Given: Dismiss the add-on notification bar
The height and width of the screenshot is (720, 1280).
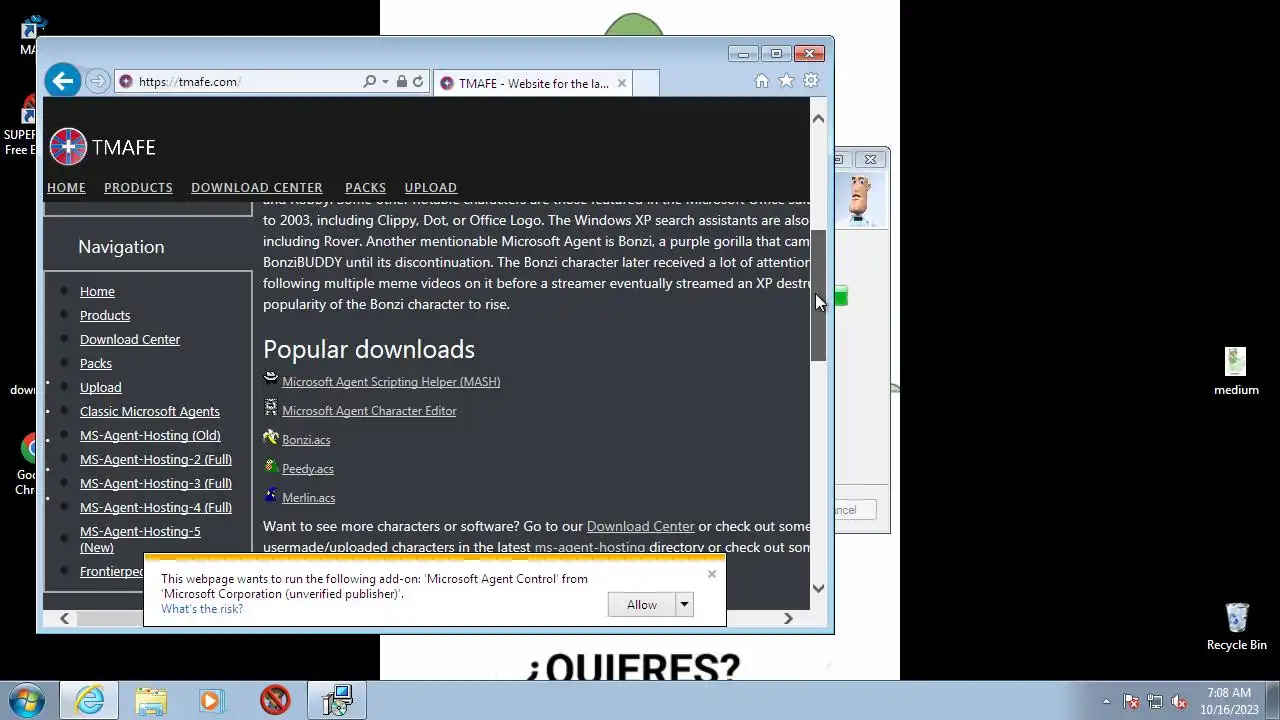Looking at the screenshot, I should pos(712,574).
